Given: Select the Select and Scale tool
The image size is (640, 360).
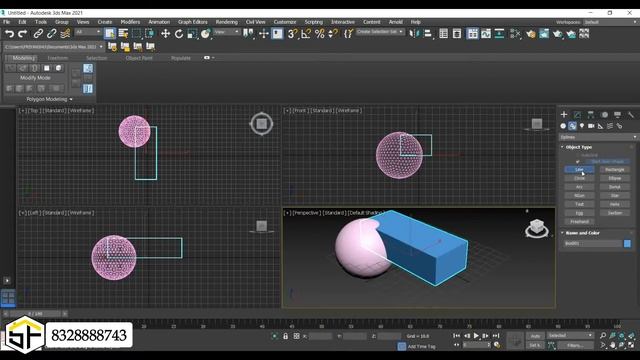Looking at the screenshot, I should (192, 33).
